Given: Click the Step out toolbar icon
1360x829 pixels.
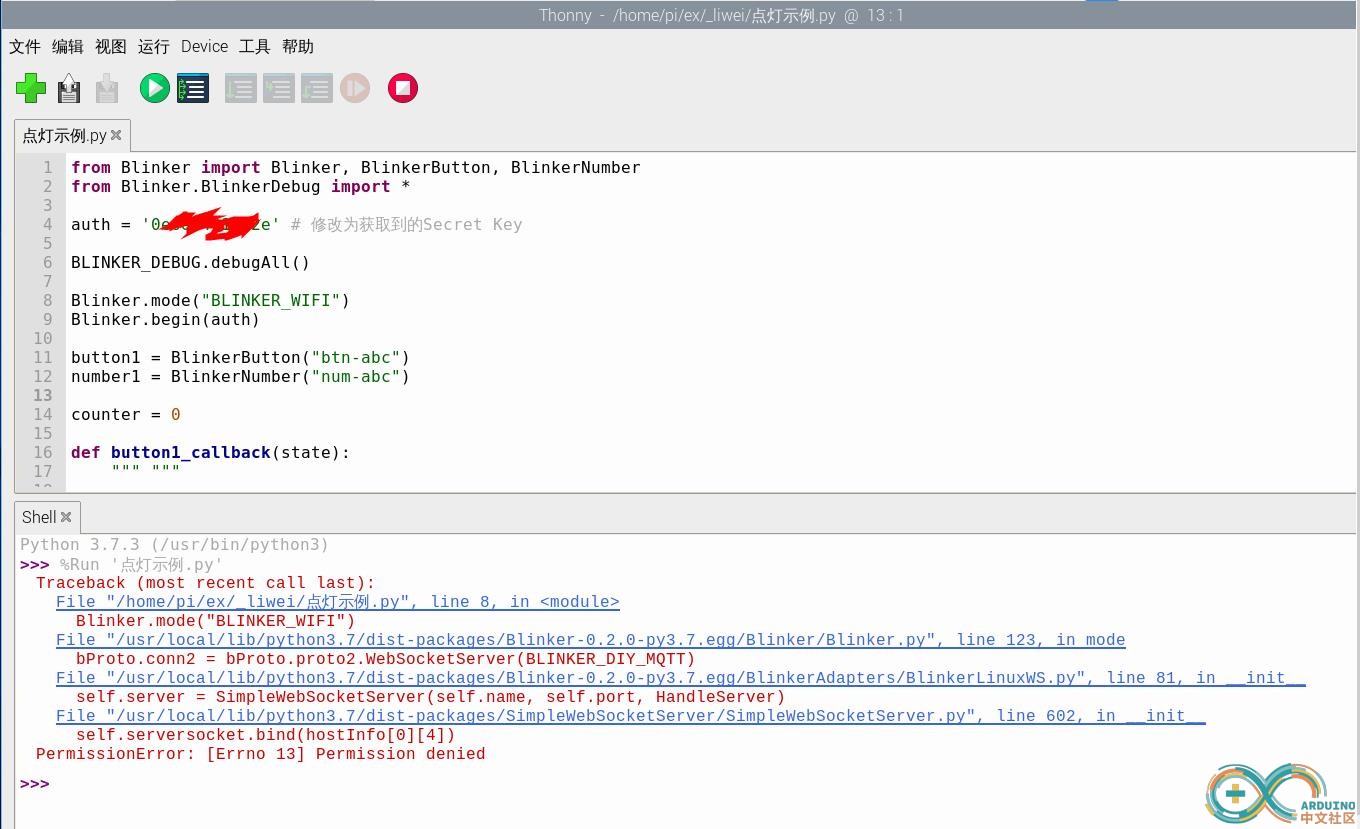Looking at the screenshot, I should pyautogui.click(x=316, y=88).
